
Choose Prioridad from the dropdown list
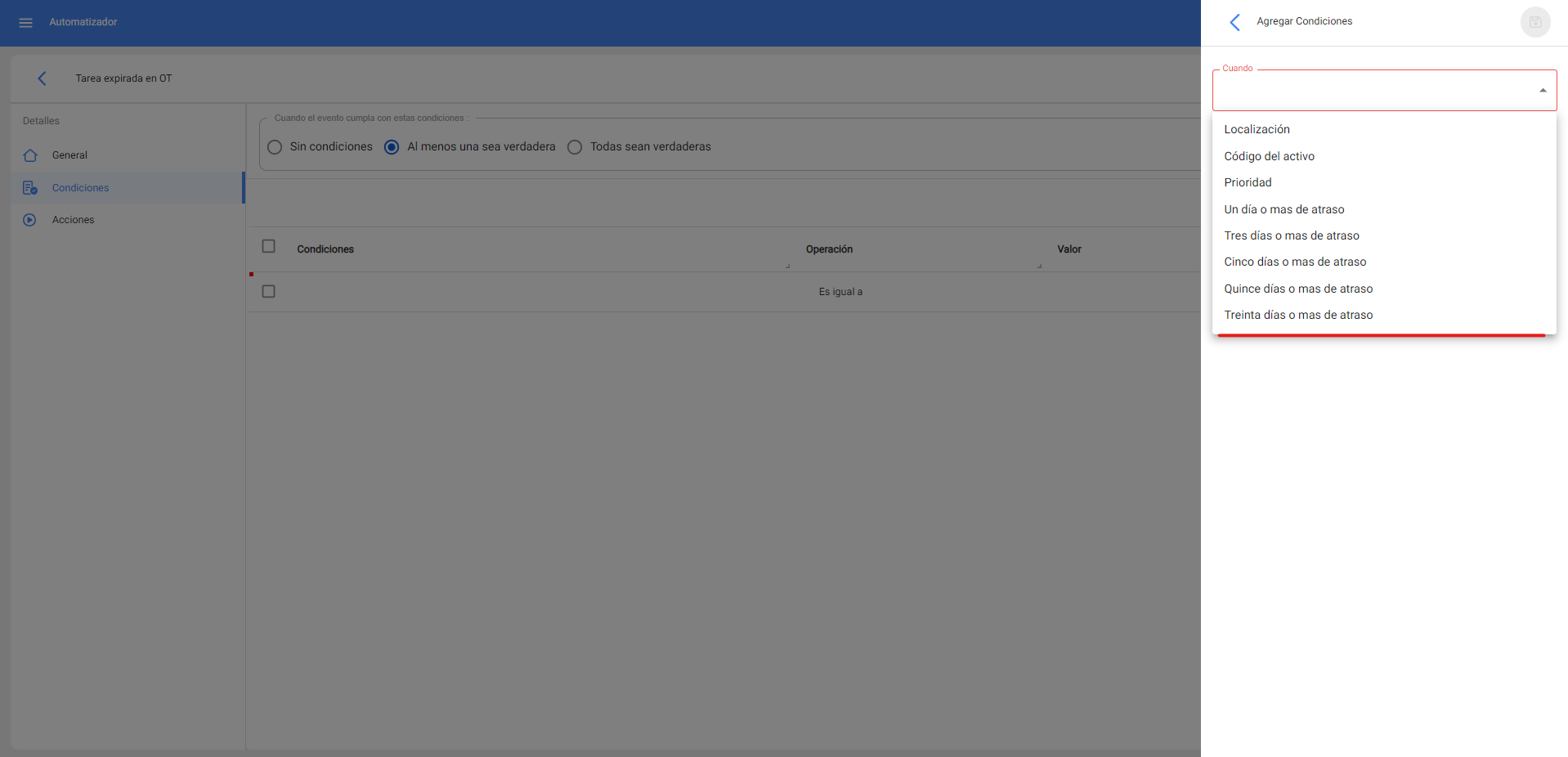point(1248,183)
